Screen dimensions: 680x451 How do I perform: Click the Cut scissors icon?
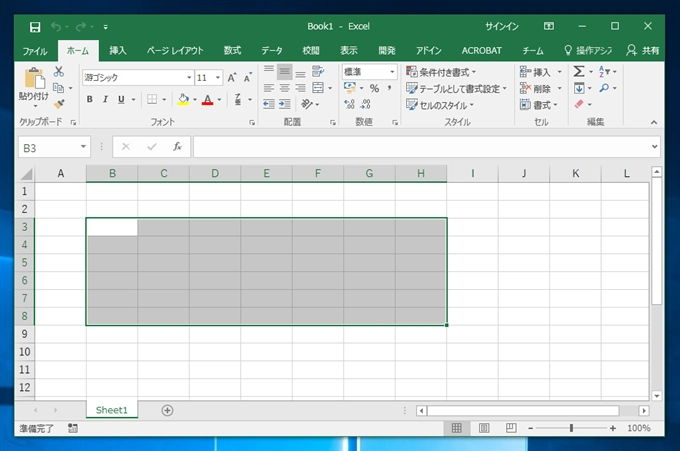click(x=59, y=72)
